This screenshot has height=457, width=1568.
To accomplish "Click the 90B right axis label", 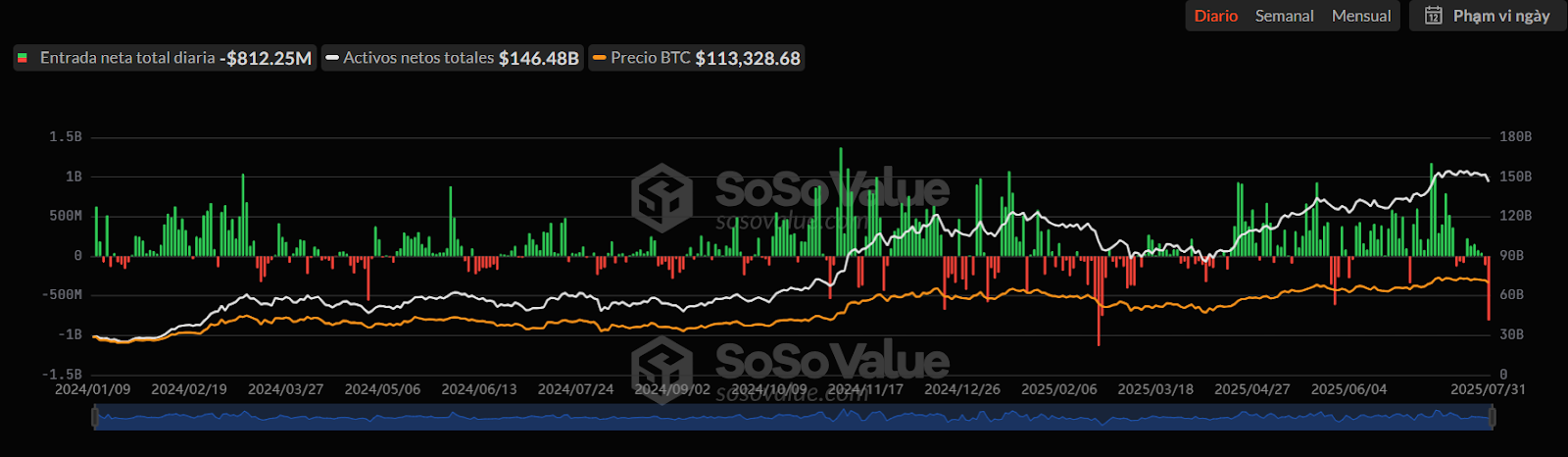I will click(1511, 255).
